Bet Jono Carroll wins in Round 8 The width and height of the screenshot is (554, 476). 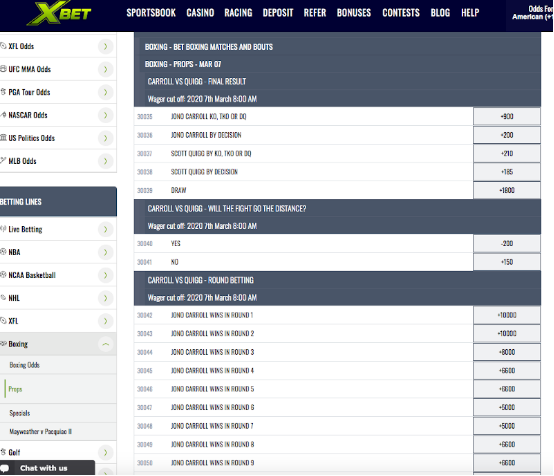[507, 444]
